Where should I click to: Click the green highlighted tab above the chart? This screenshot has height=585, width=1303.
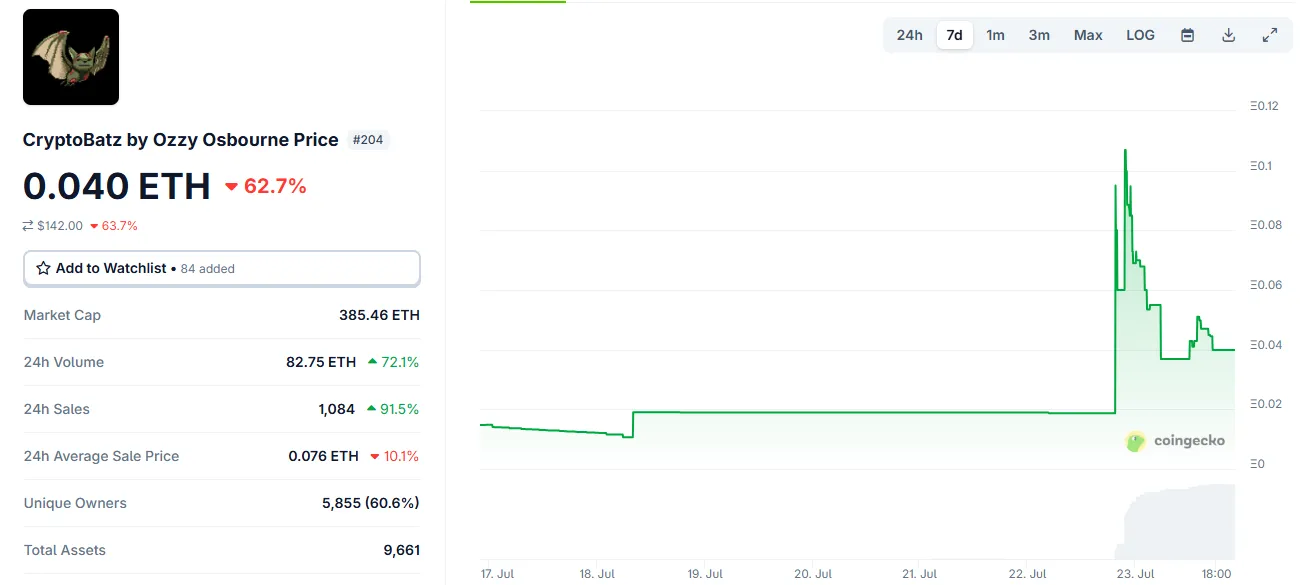click(x=517, y=2)
